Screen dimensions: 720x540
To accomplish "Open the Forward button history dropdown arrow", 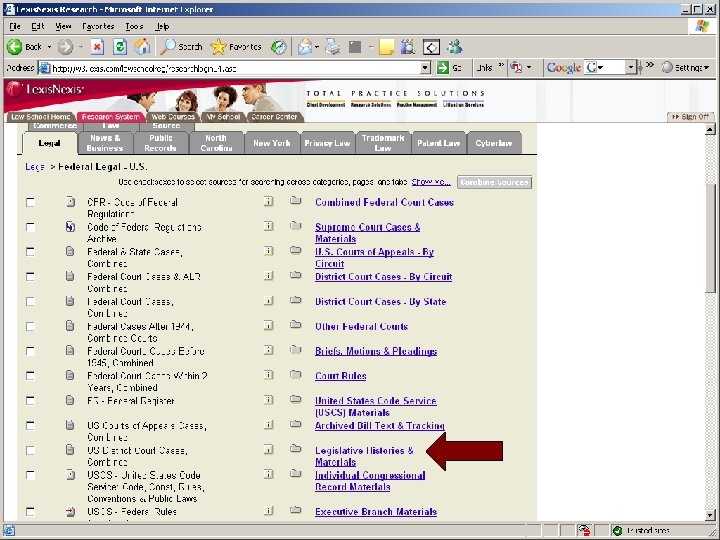I will pyautogui.click(x=80, y=47).
